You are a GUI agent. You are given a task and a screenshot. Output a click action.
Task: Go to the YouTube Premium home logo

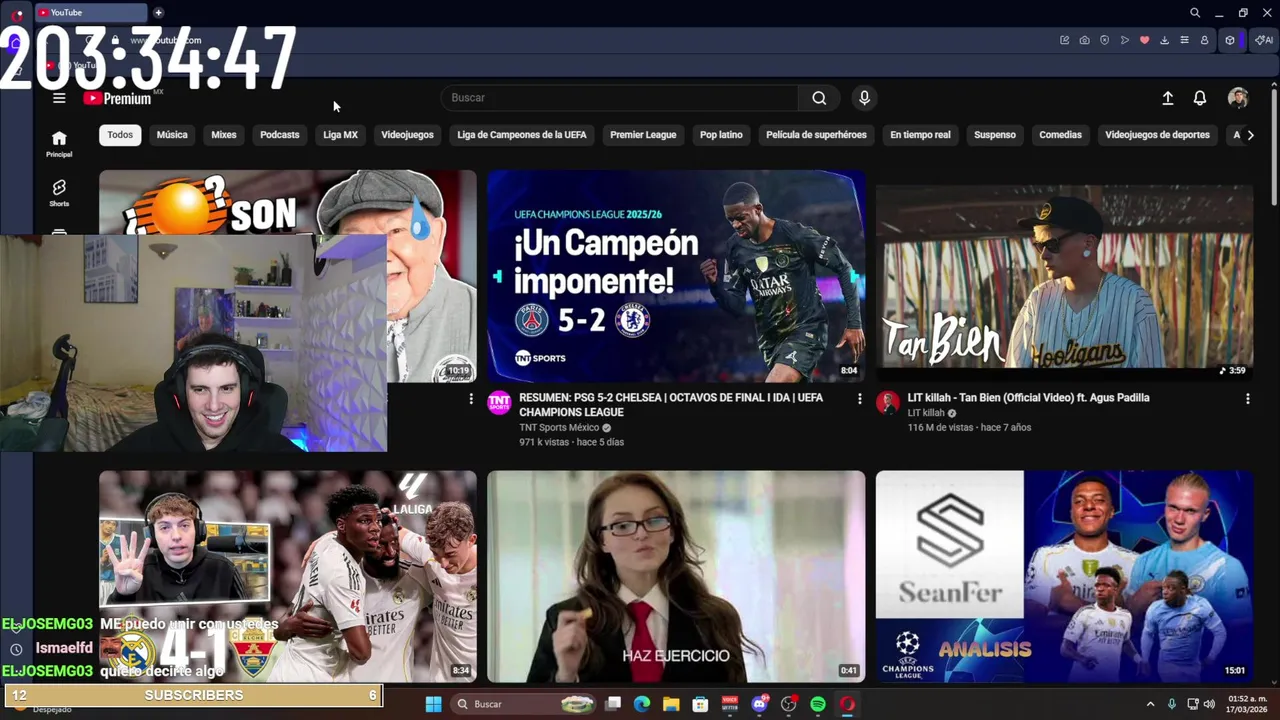point(117,98)
